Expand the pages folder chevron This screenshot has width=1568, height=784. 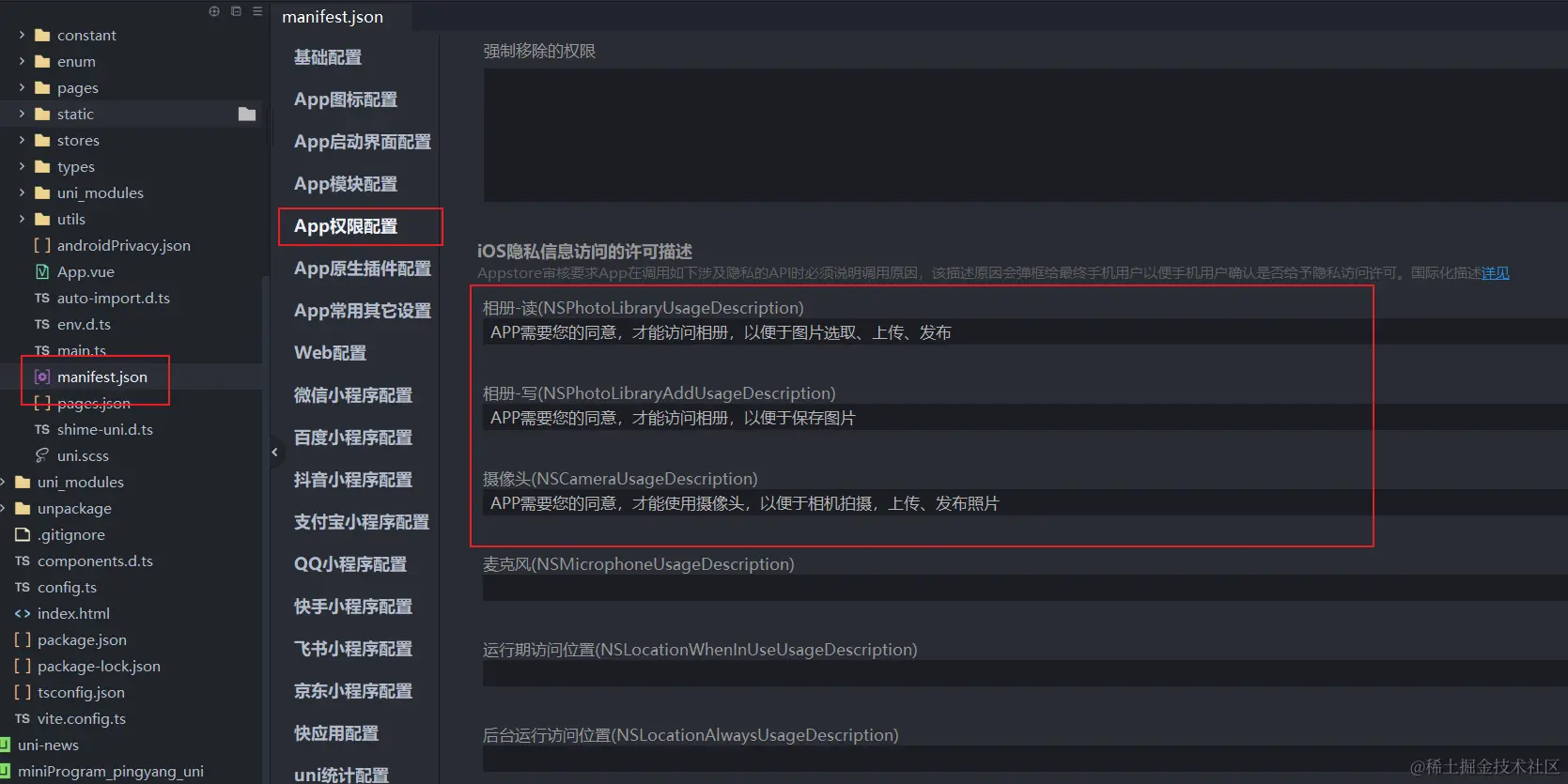[x=22, y=87]
